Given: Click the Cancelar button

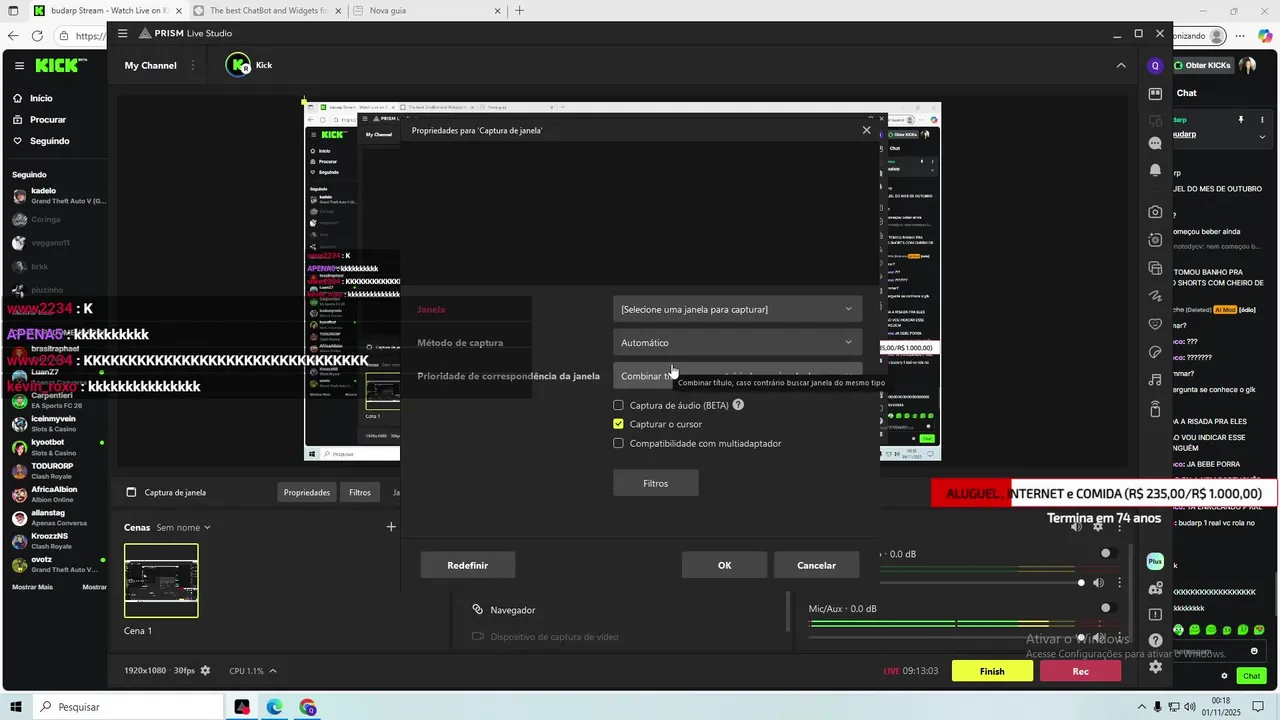Looking at the screenshot, I should coord(816,565).
